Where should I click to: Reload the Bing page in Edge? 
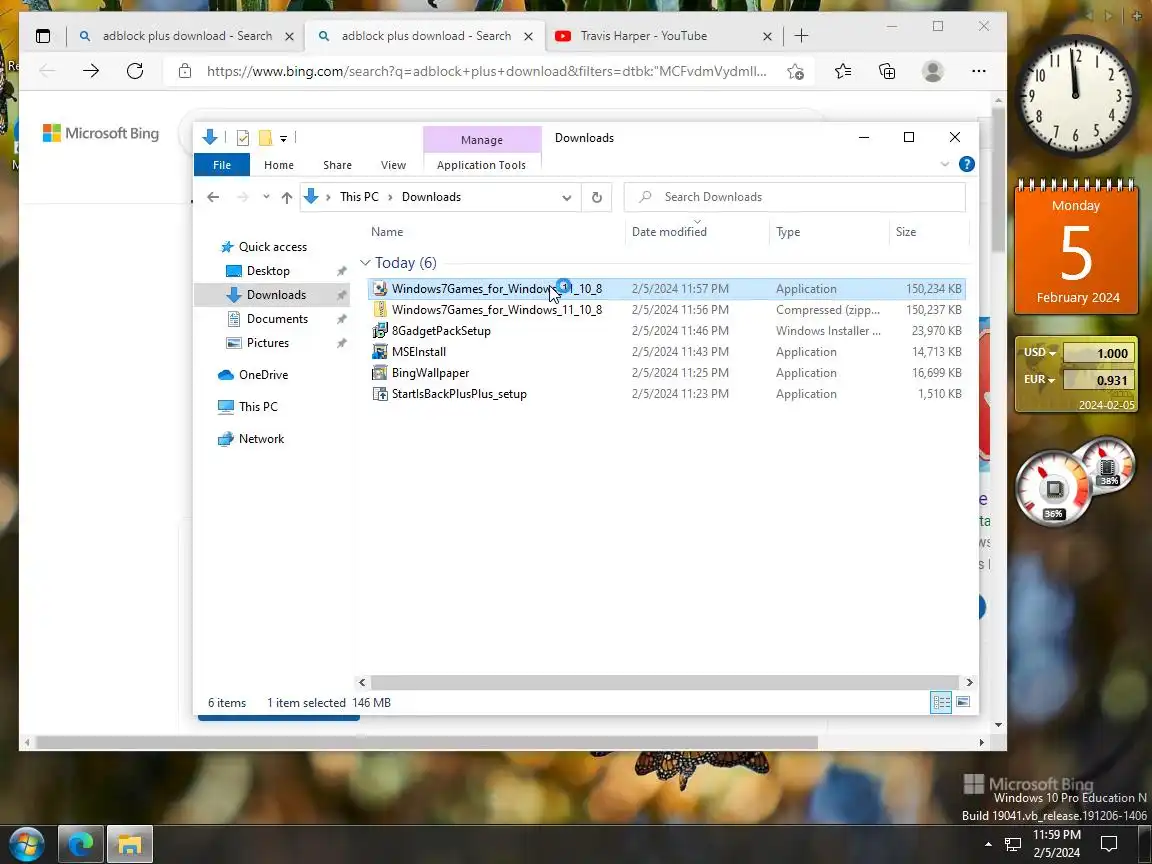(x=134, y=71)
